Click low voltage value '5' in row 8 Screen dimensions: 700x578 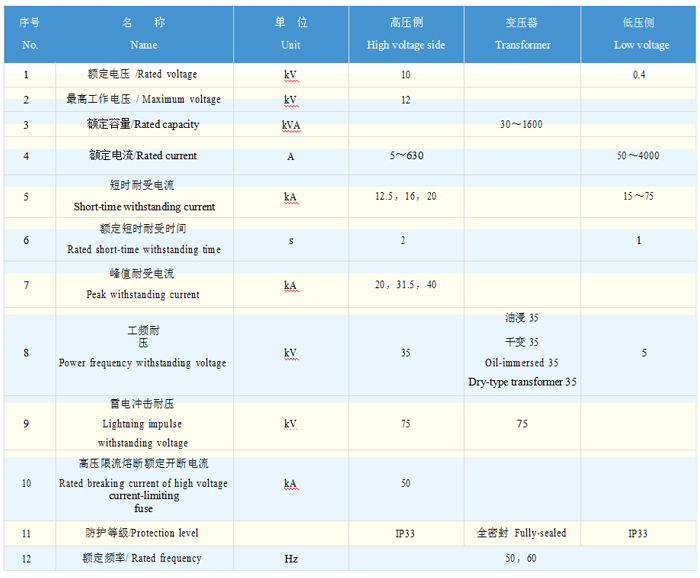644,353
